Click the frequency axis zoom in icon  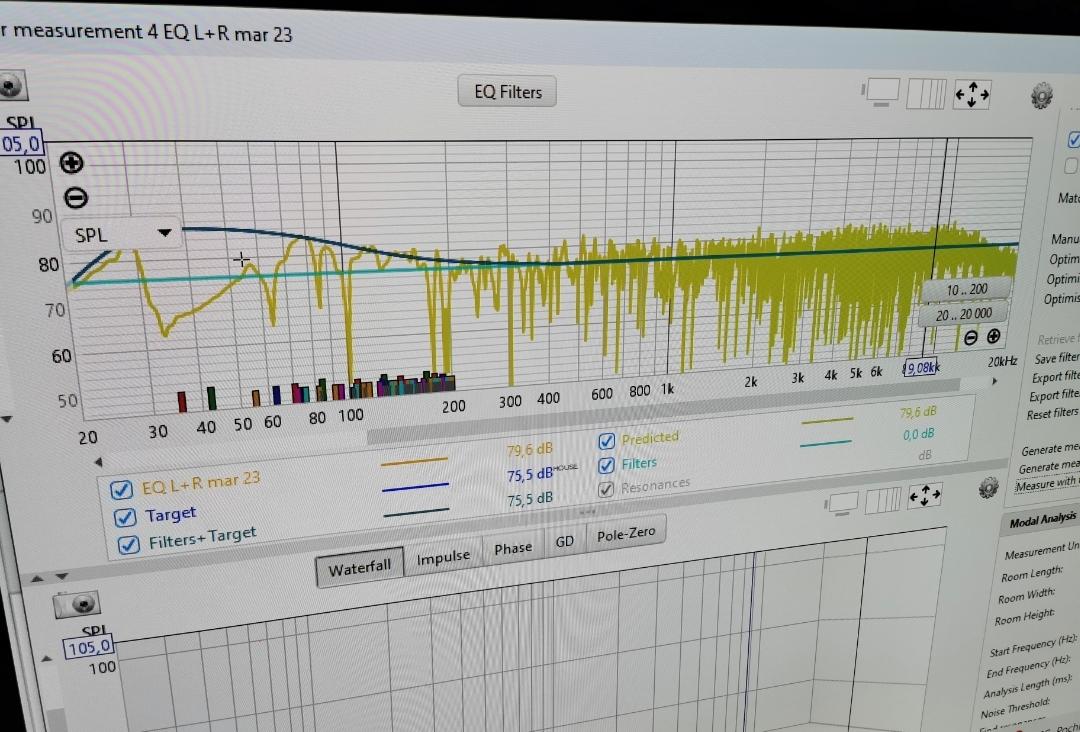(993, 337)
